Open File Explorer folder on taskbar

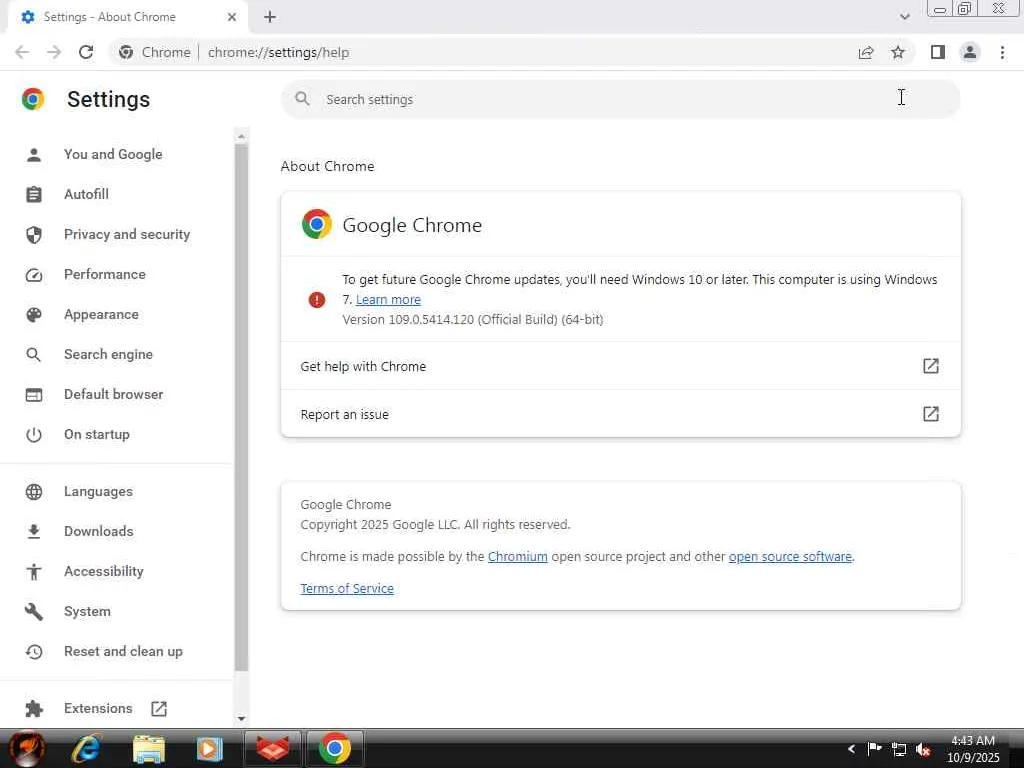(149, 748)
